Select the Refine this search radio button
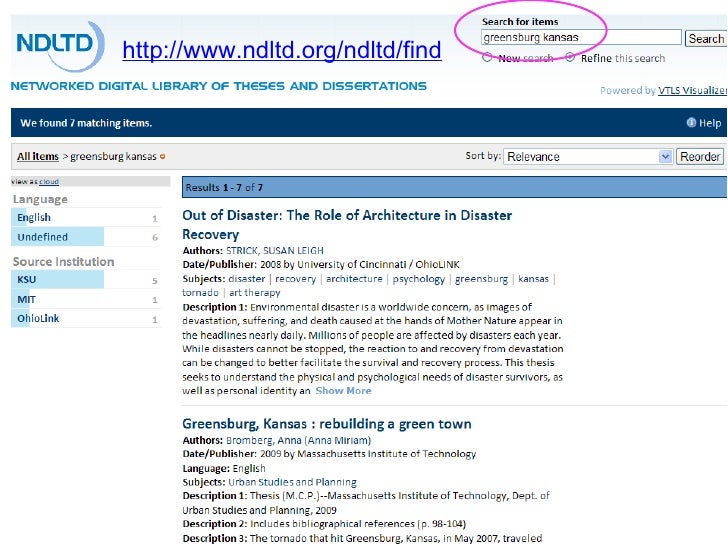The height and width of the screenshot is (546, 728). [x=570, y=58]
